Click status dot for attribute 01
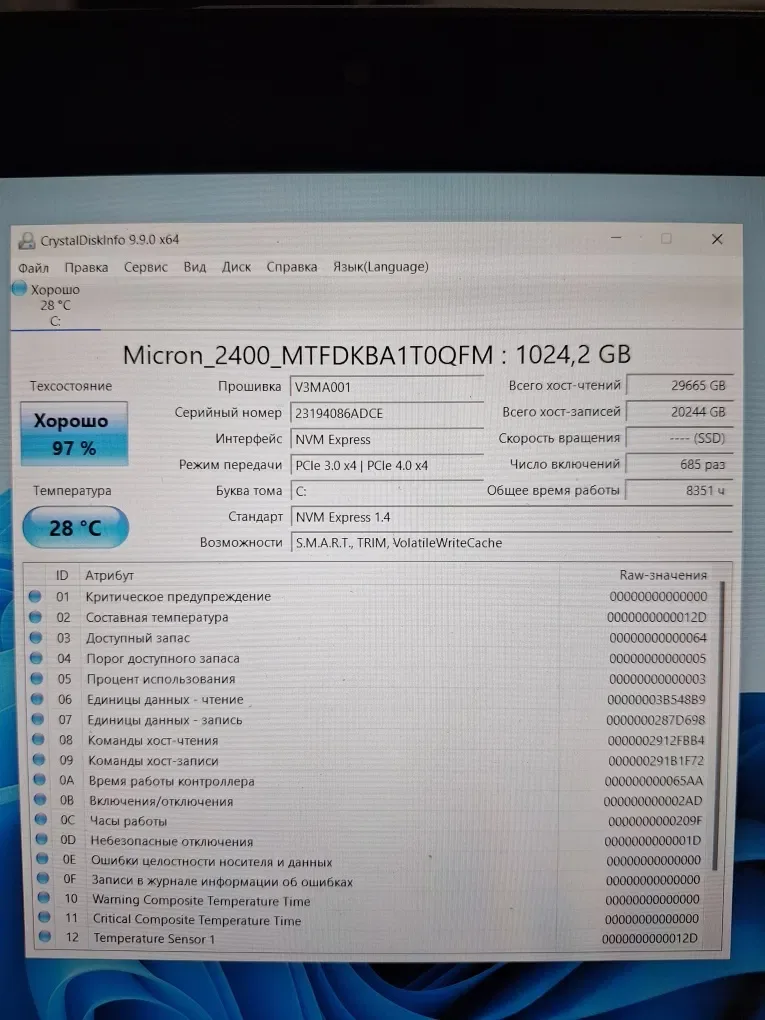This screenshot has height=1020, width=765. (34, 596)
